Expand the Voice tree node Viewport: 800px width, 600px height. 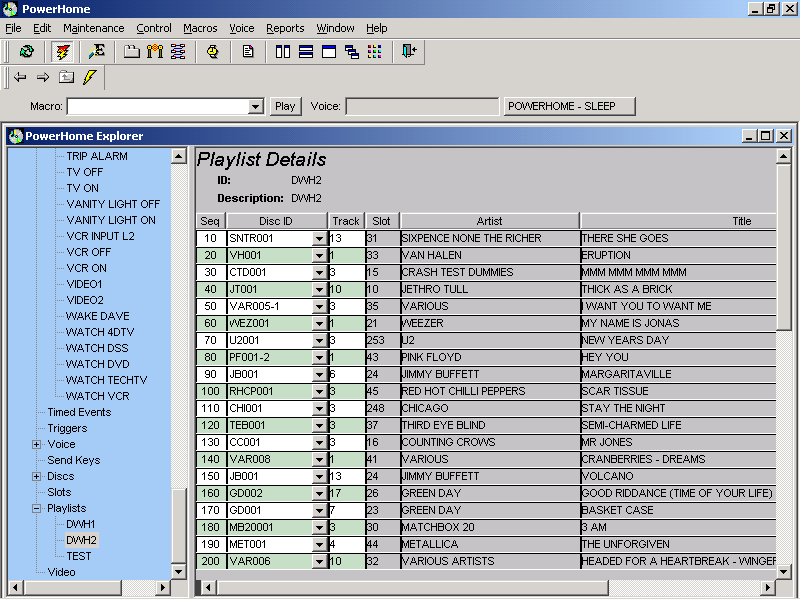(36, 444)
